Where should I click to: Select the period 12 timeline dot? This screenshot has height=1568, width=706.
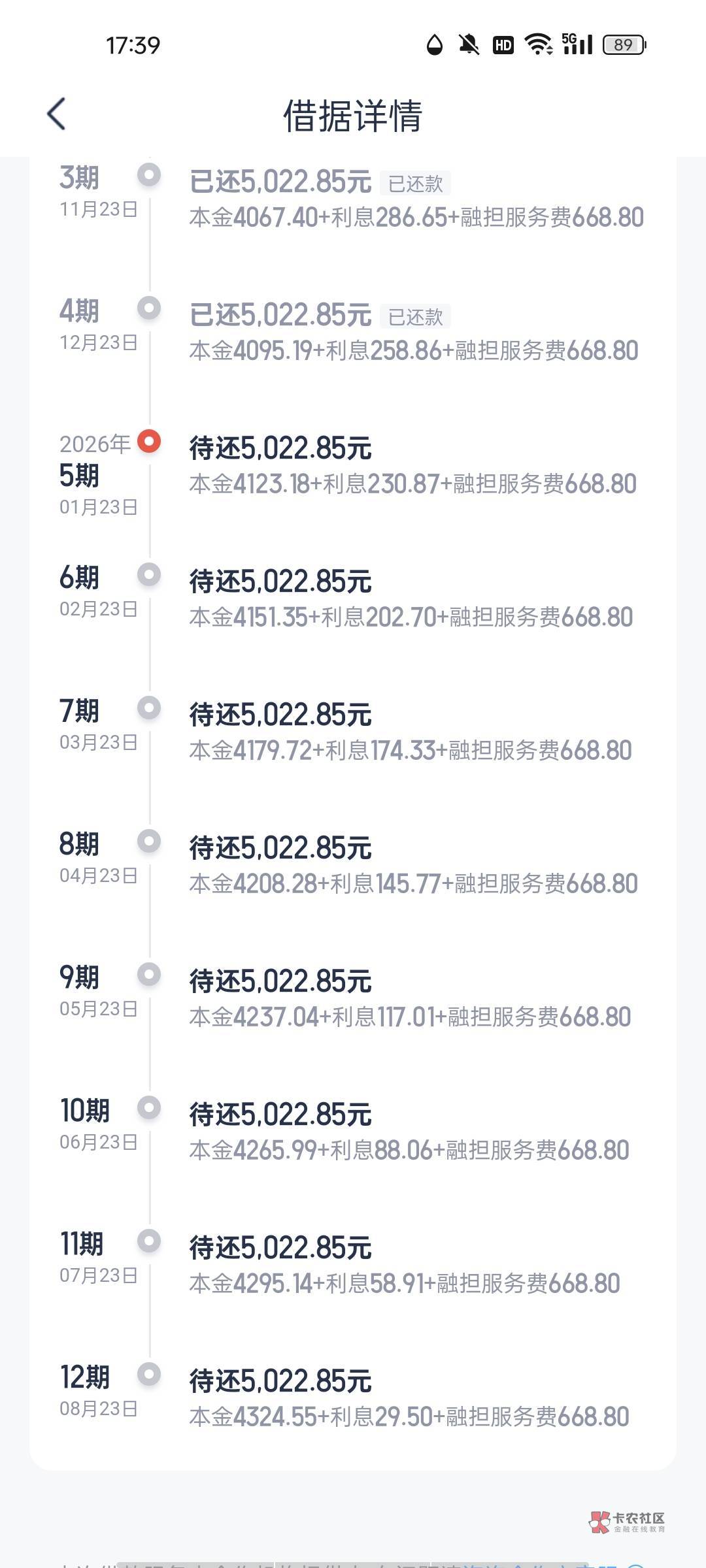(x=149, y=1375)
